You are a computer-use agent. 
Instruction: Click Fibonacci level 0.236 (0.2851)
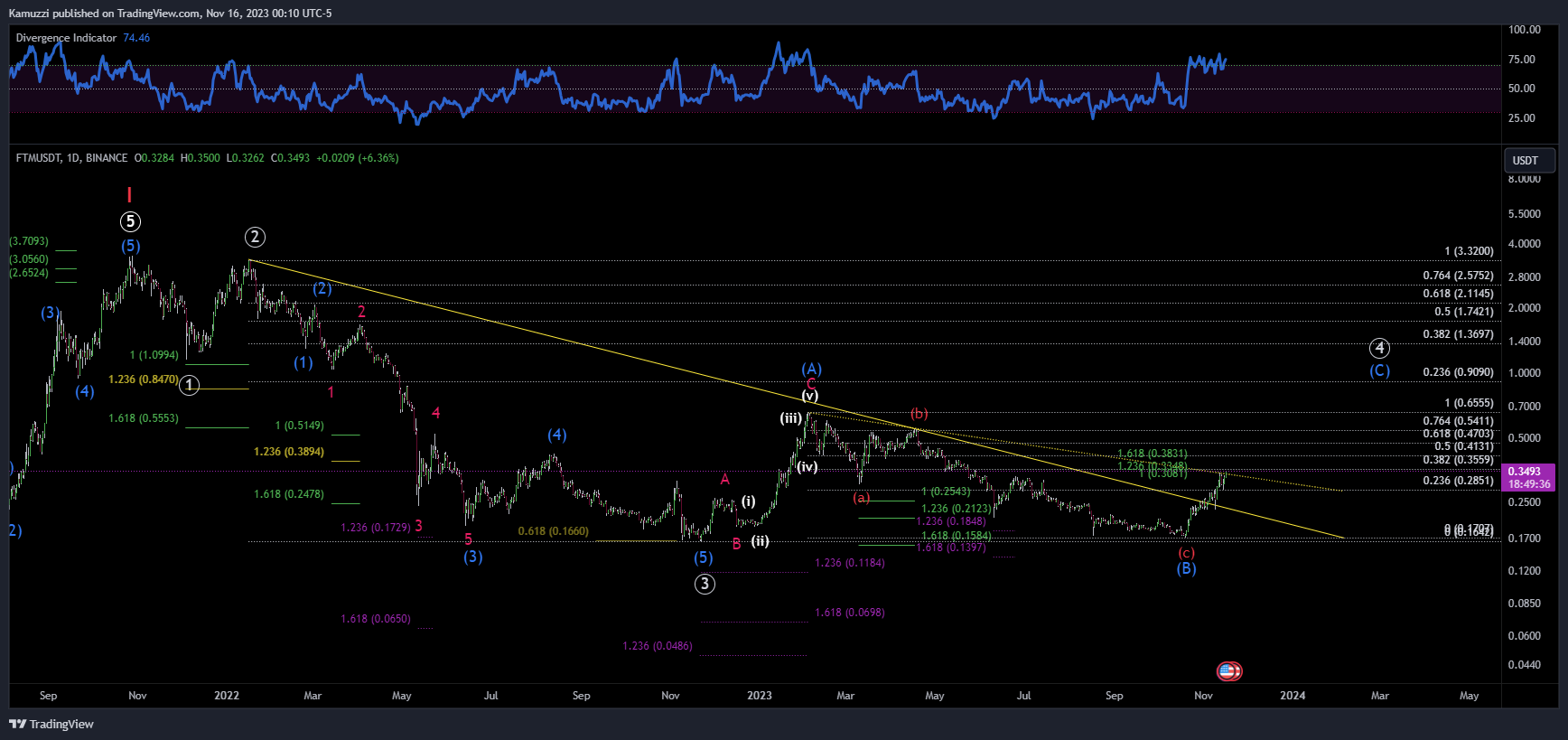pyautogui.click(x=1458, y=481)
